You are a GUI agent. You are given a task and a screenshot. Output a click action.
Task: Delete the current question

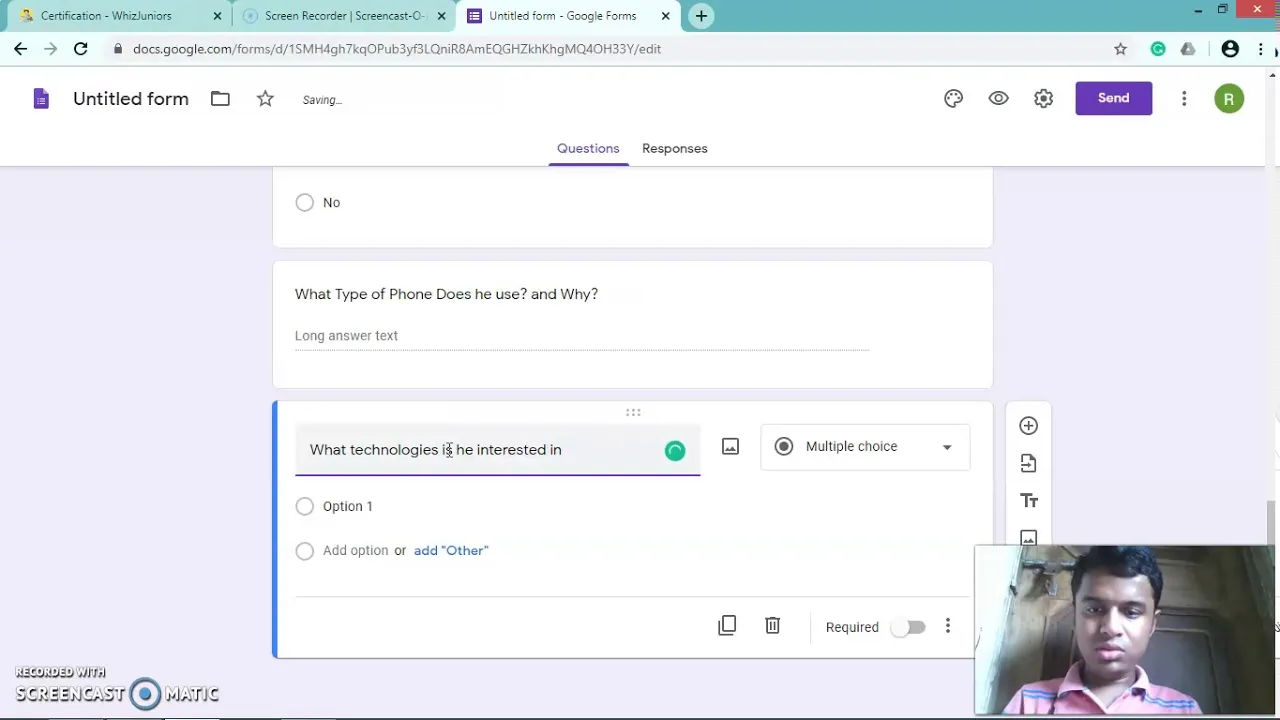click(772, 626)
